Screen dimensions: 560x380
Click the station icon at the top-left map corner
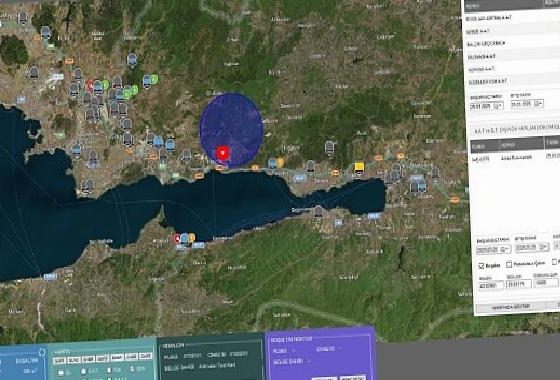point(23,17)
